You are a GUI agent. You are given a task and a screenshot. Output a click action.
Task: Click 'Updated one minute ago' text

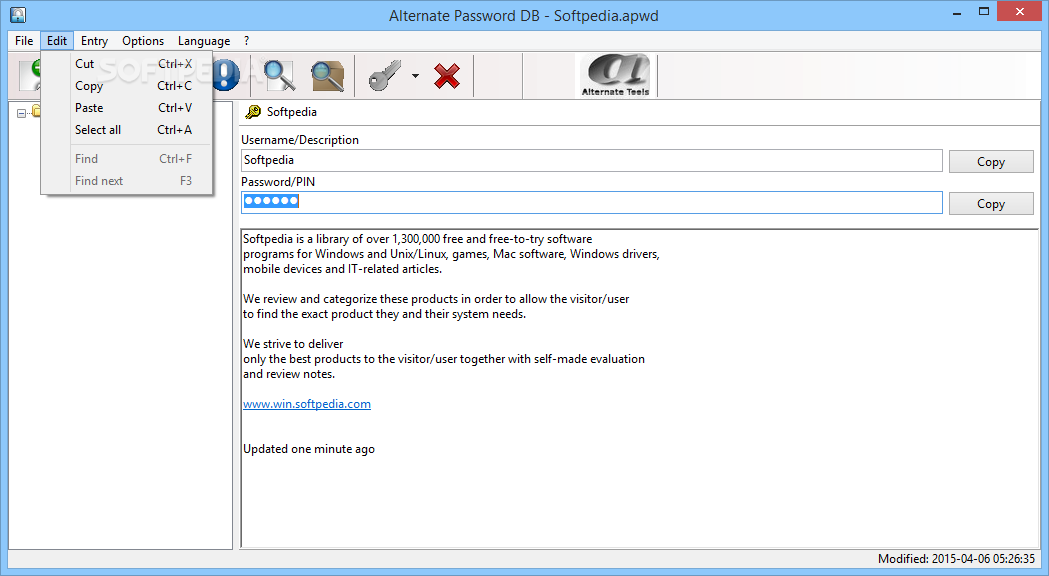click(x=309, y=449)
